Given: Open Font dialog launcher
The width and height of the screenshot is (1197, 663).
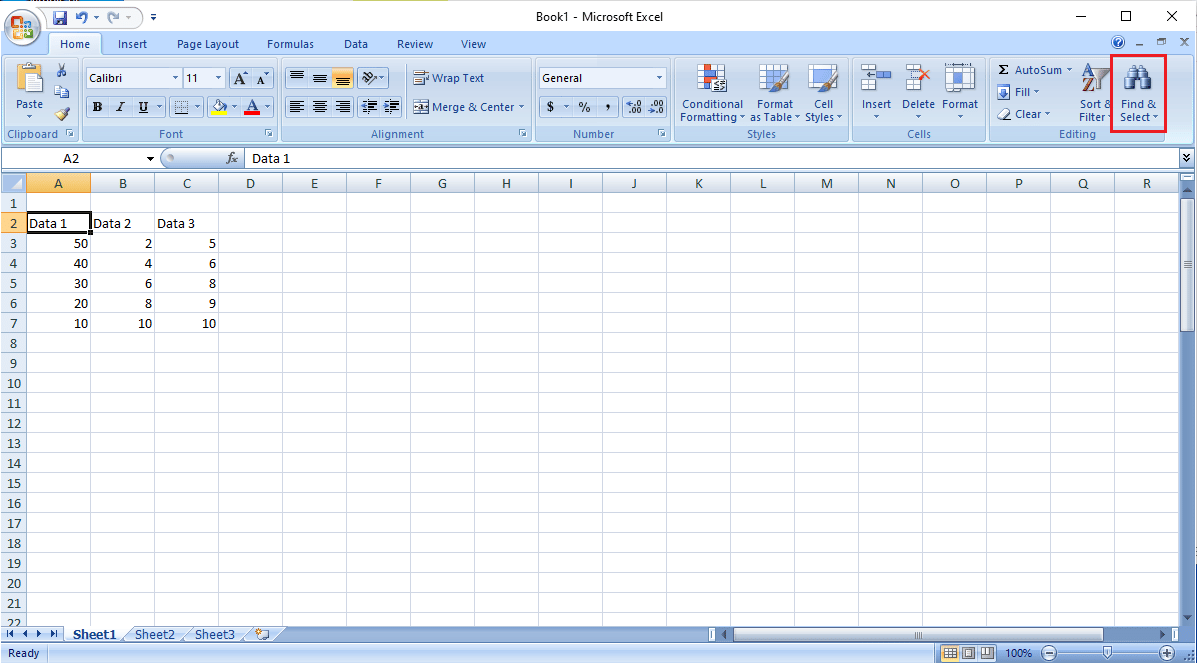Looking at the screenshot, I should coord(269,134).
